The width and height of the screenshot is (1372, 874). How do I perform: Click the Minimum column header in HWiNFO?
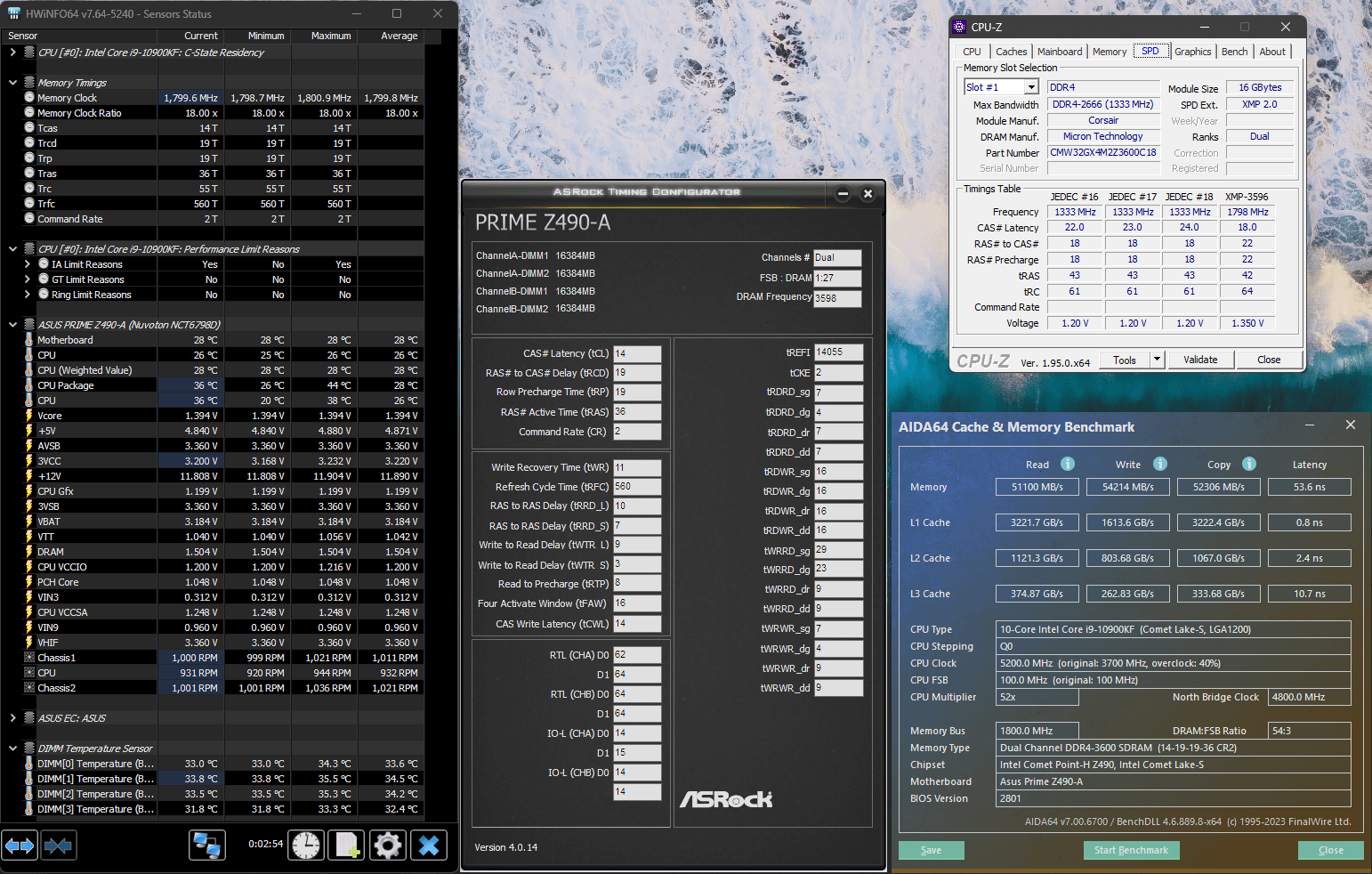click(266, 36)
